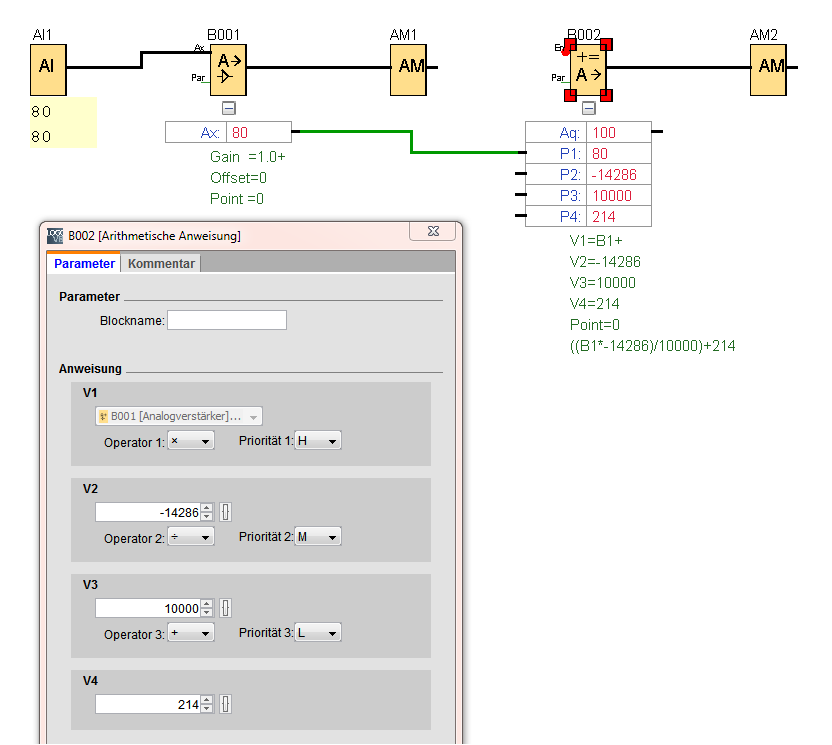Close the B002 Arithmetische Anweisung dialog
The image size is (832, 745).
click(x=433, y=231)
